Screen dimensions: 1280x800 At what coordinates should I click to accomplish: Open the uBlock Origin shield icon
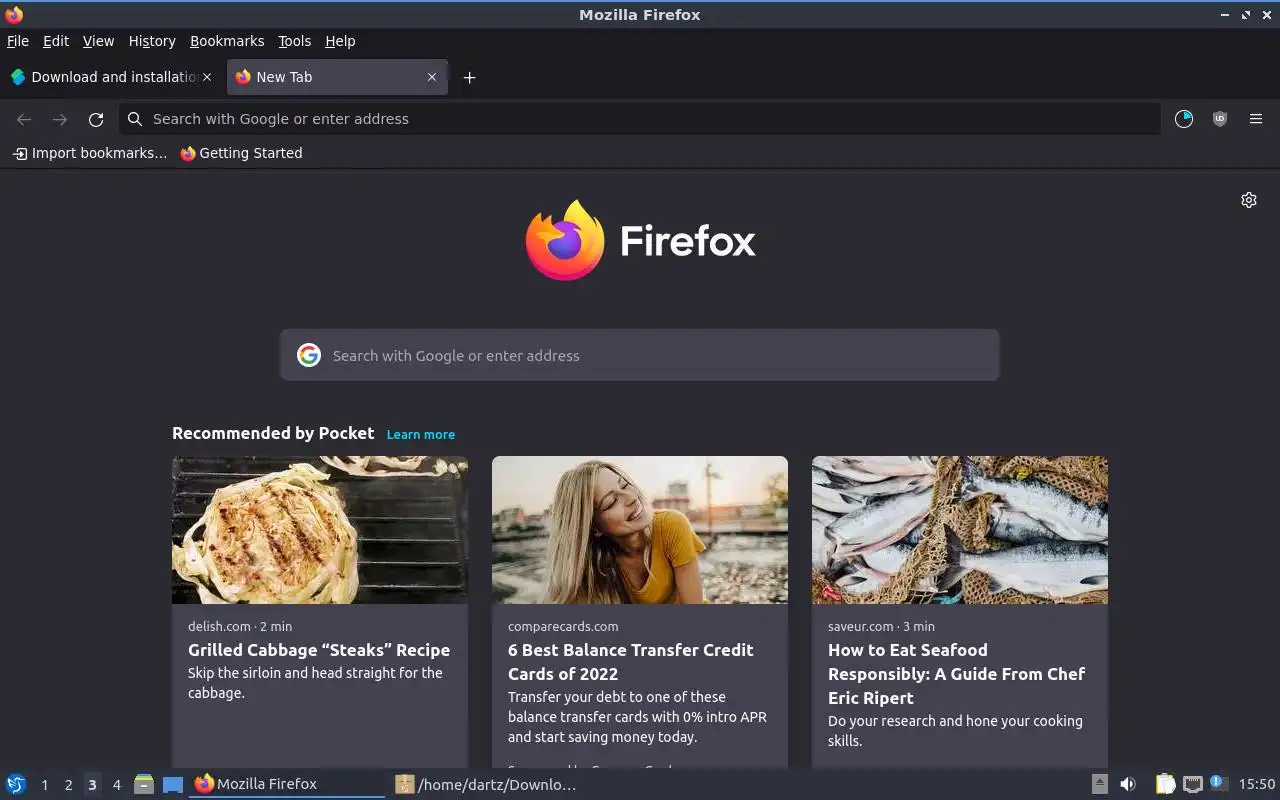[x=1220, y=119]
